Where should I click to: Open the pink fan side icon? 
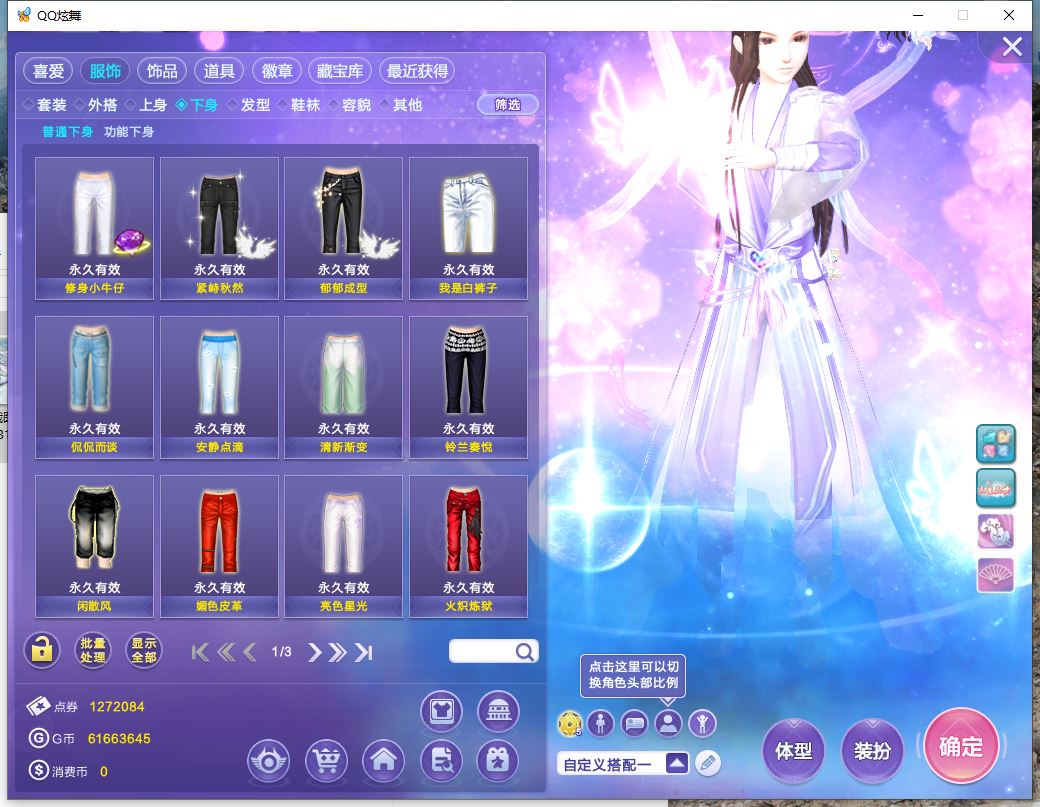[x=996, y=575]
